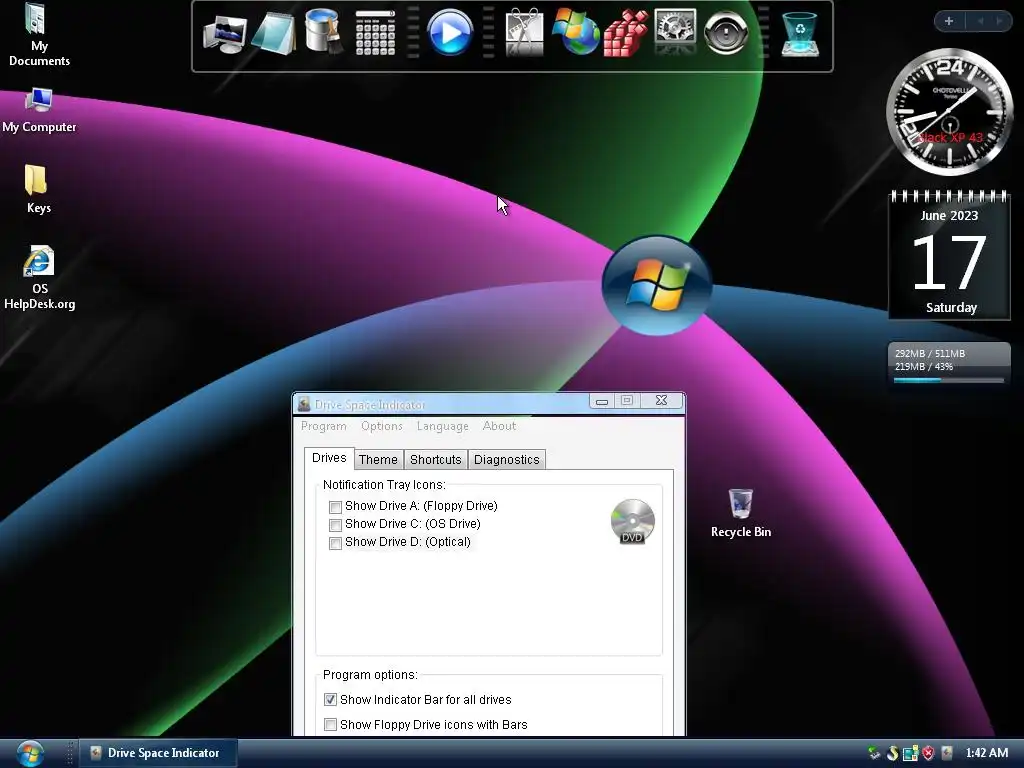Open the Options menu
Image resolution: width=1024 pixels, height=768 pixels.
(382, 426)
